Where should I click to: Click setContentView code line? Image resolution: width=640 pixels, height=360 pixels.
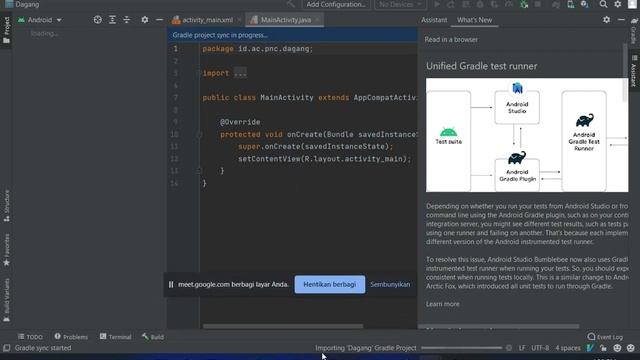click(x=324, y=159)
